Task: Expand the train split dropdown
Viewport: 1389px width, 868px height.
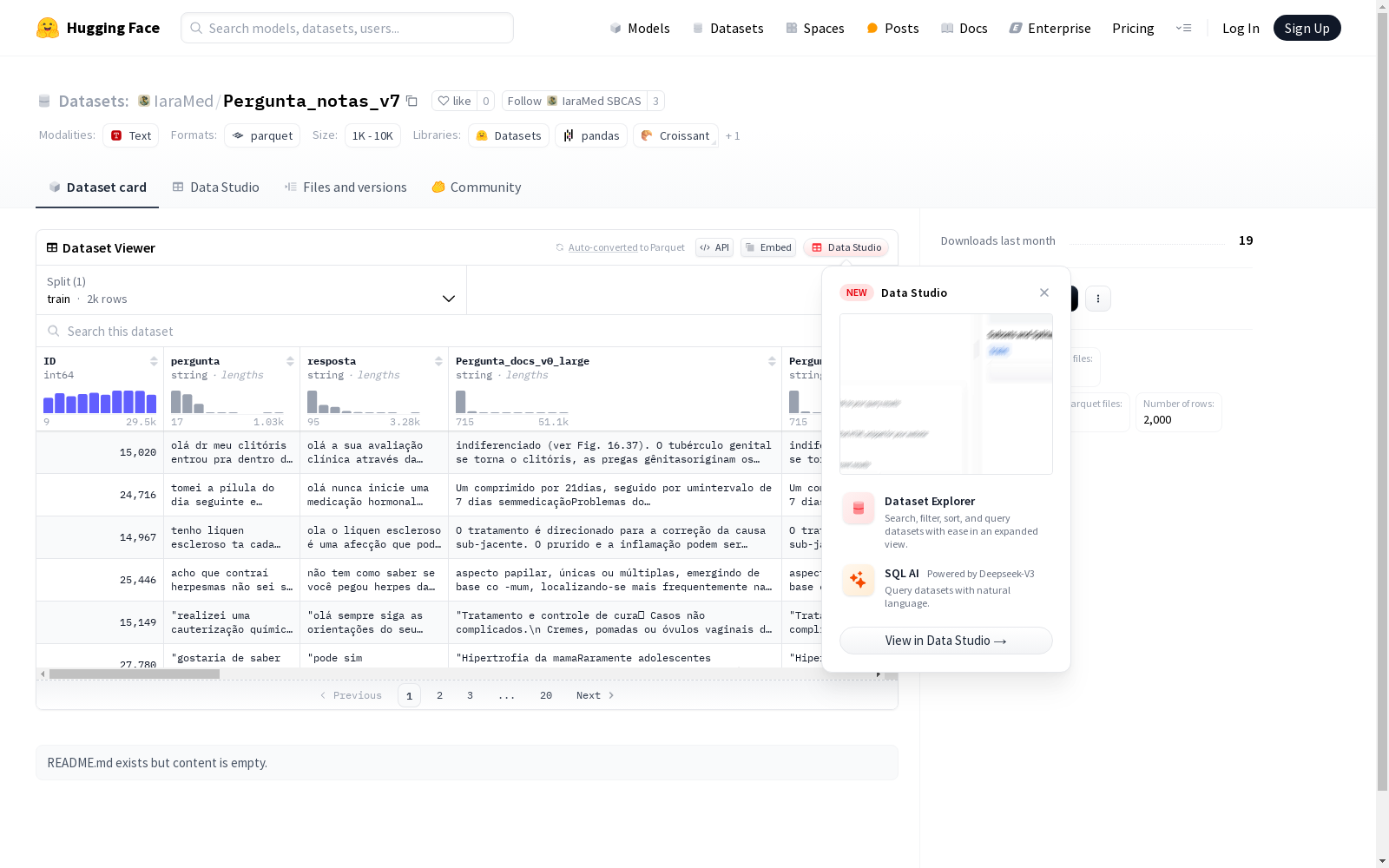Action: tap(252, 290)
